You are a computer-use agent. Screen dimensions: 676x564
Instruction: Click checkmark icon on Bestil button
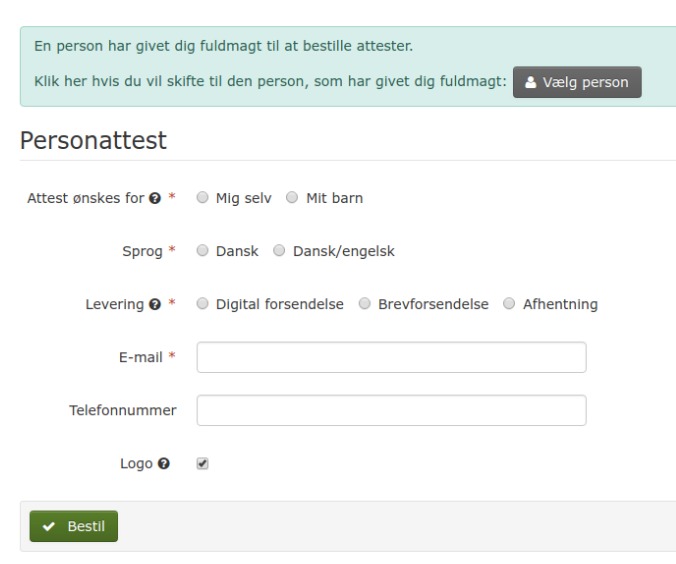pyautogui.click(x=49, y=526)
